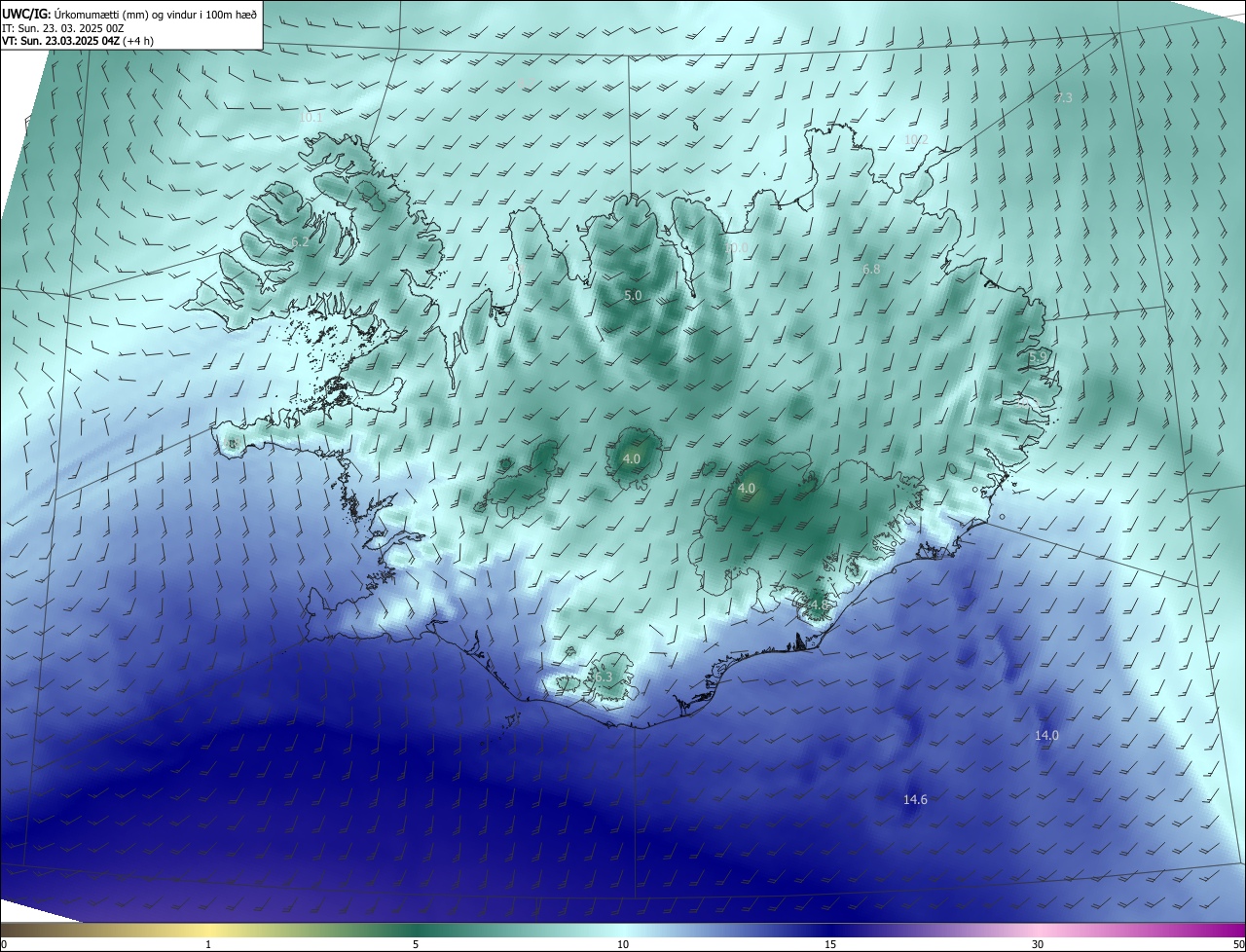Click the 7.3 value in the upper right

pos(1063,97)
